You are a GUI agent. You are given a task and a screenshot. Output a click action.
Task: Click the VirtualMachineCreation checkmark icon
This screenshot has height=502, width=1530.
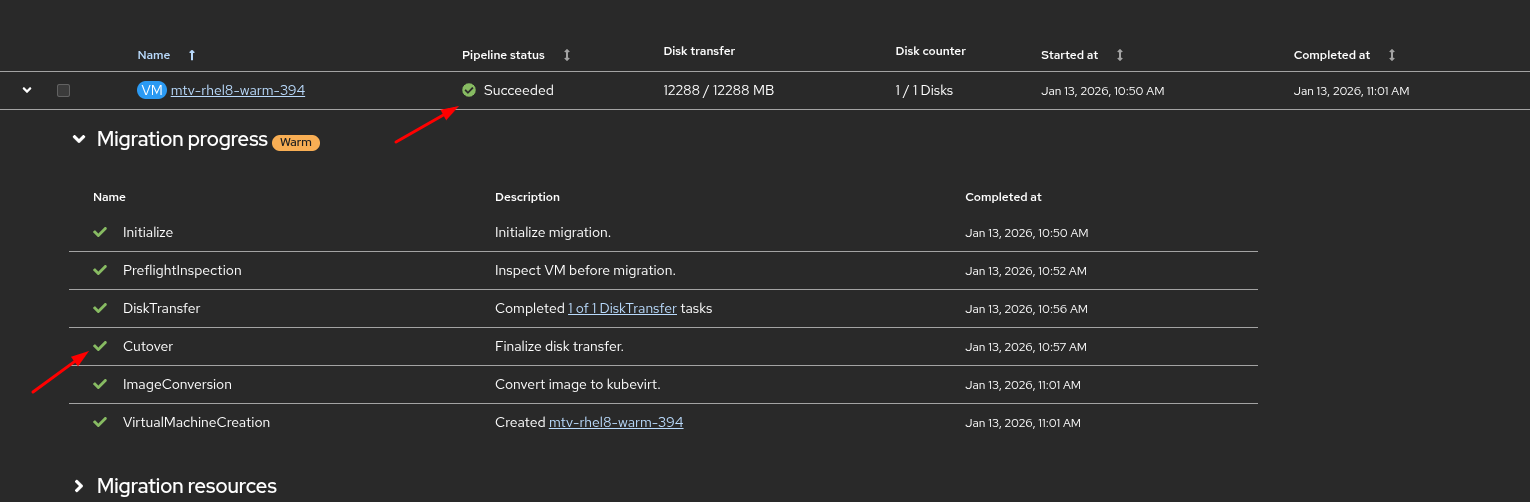coord(100,422)
